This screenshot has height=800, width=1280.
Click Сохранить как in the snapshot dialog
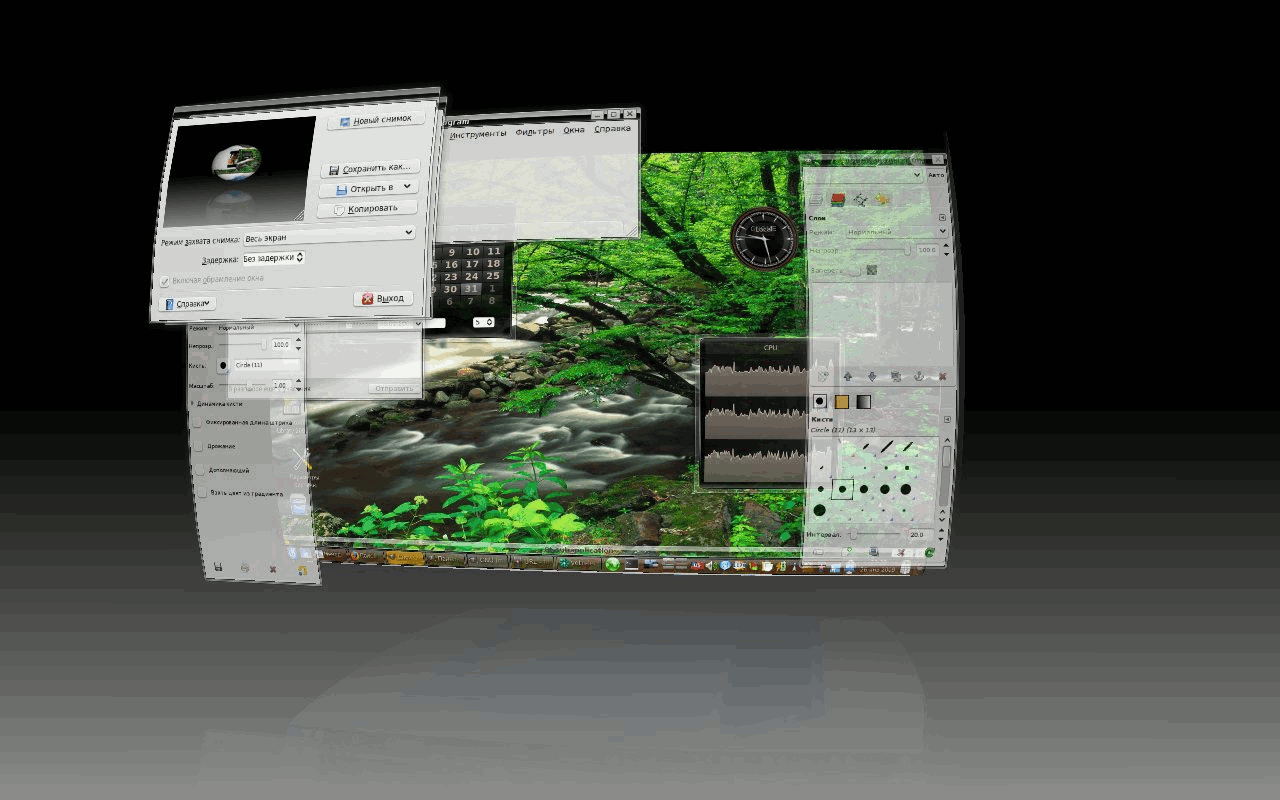(x=369, y=168)
